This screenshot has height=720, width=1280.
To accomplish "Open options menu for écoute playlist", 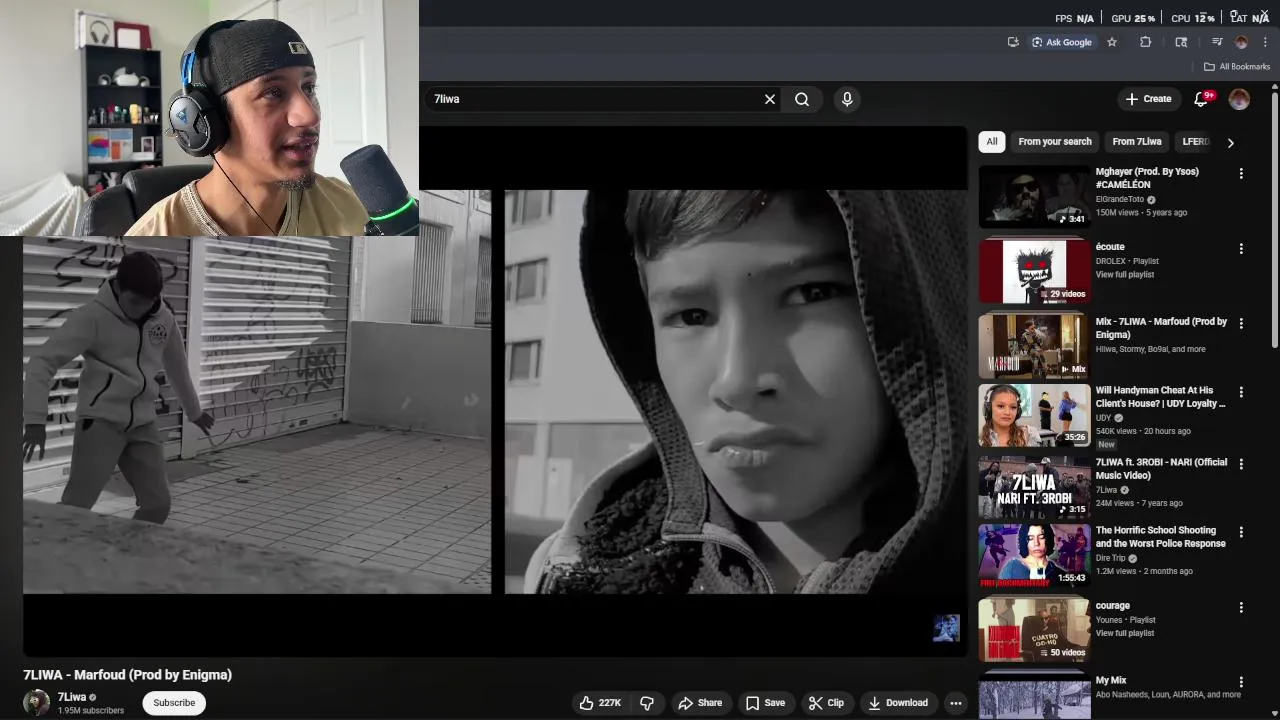I will (1241, 248).
